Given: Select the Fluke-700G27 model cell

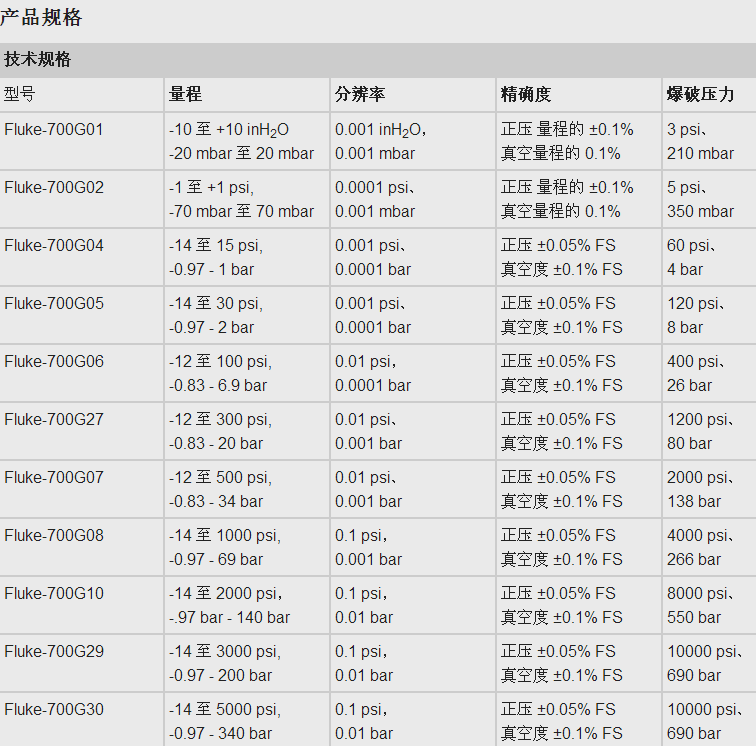Looking at the screenshot, I should click(x=54, y=419).
